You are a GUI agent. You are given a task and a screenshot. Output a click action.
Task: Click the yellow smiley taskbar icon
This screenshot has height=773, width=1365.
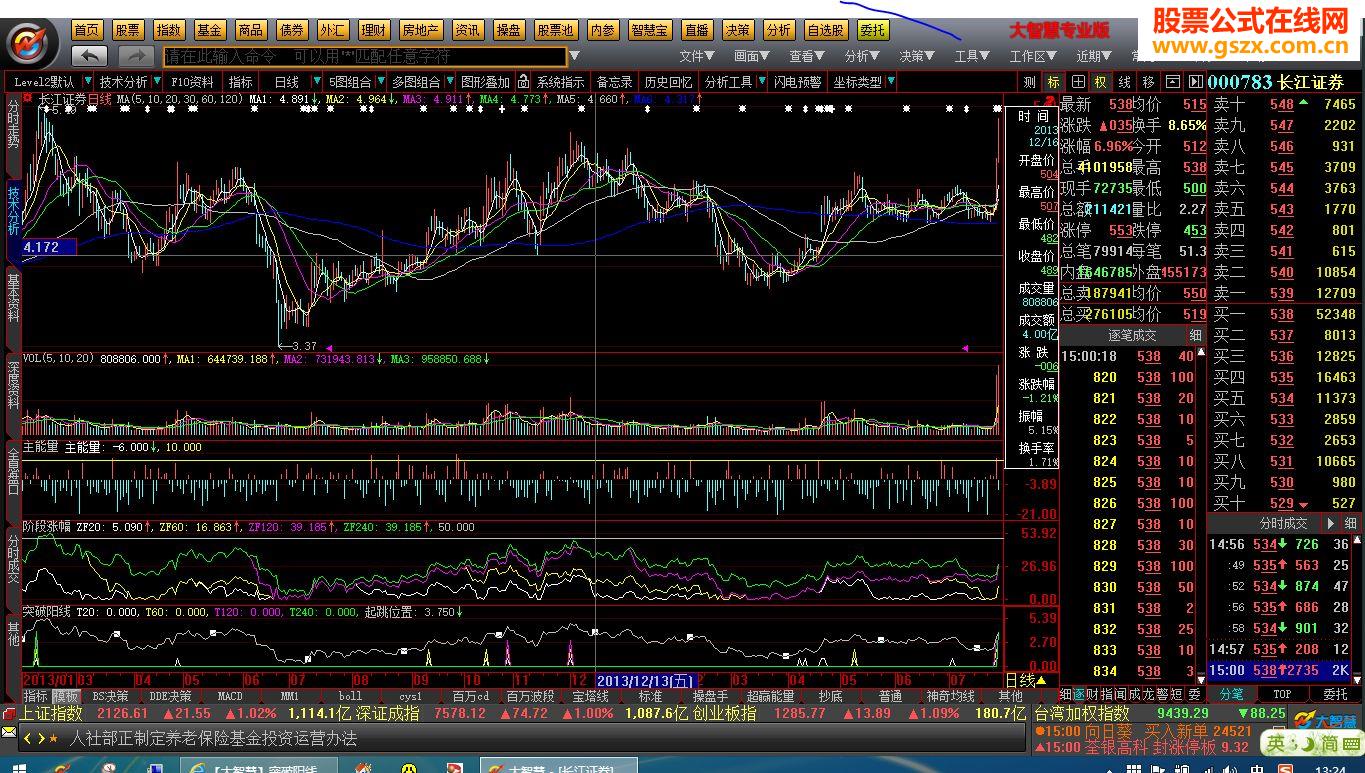(x=408, y=767)
